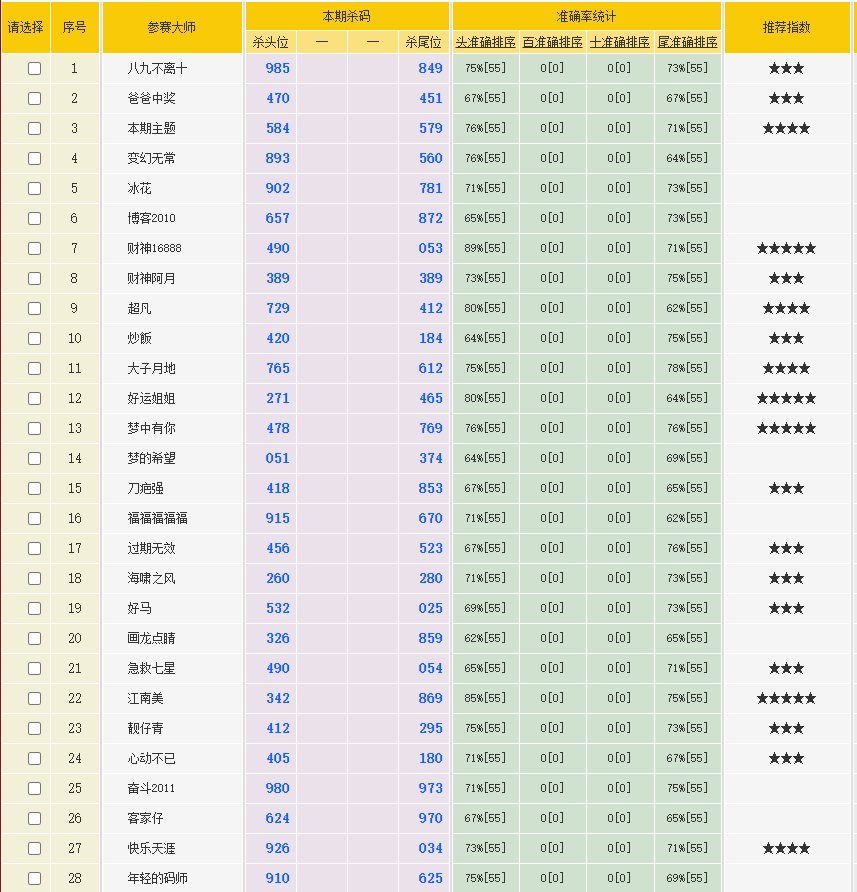857x892 pixels.
Task: Click the four-star rating for 快乐天涯
Action: pos(786,848)
